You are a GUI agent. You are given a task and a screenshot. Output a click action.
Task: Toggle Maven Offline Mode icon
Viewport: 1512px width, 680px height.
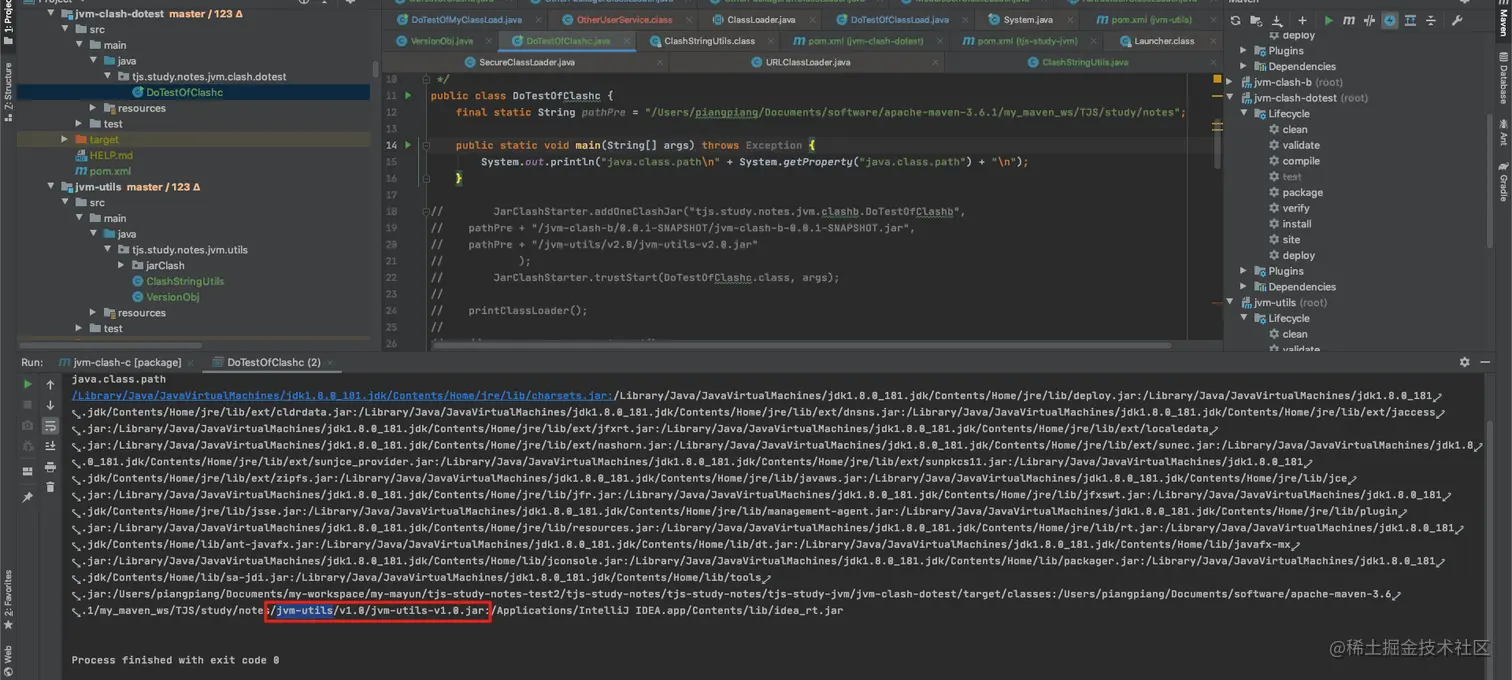[1370, 20]
